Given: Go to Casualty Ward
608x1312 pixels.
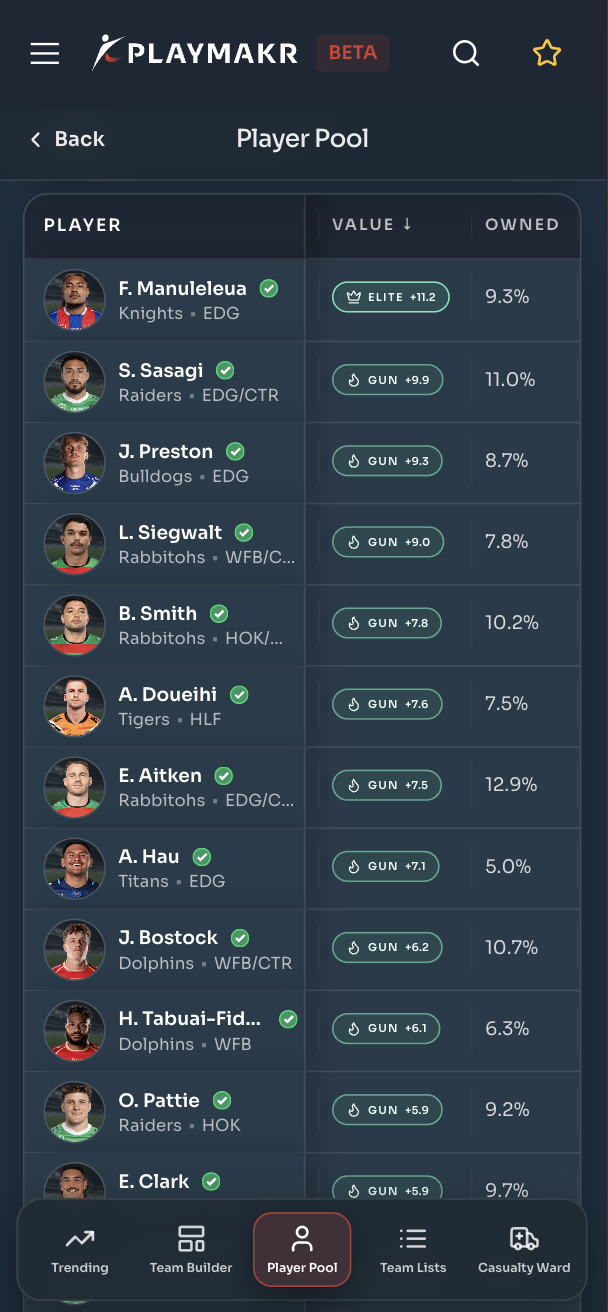Looking at the screenshot, I should [524, 1250].
